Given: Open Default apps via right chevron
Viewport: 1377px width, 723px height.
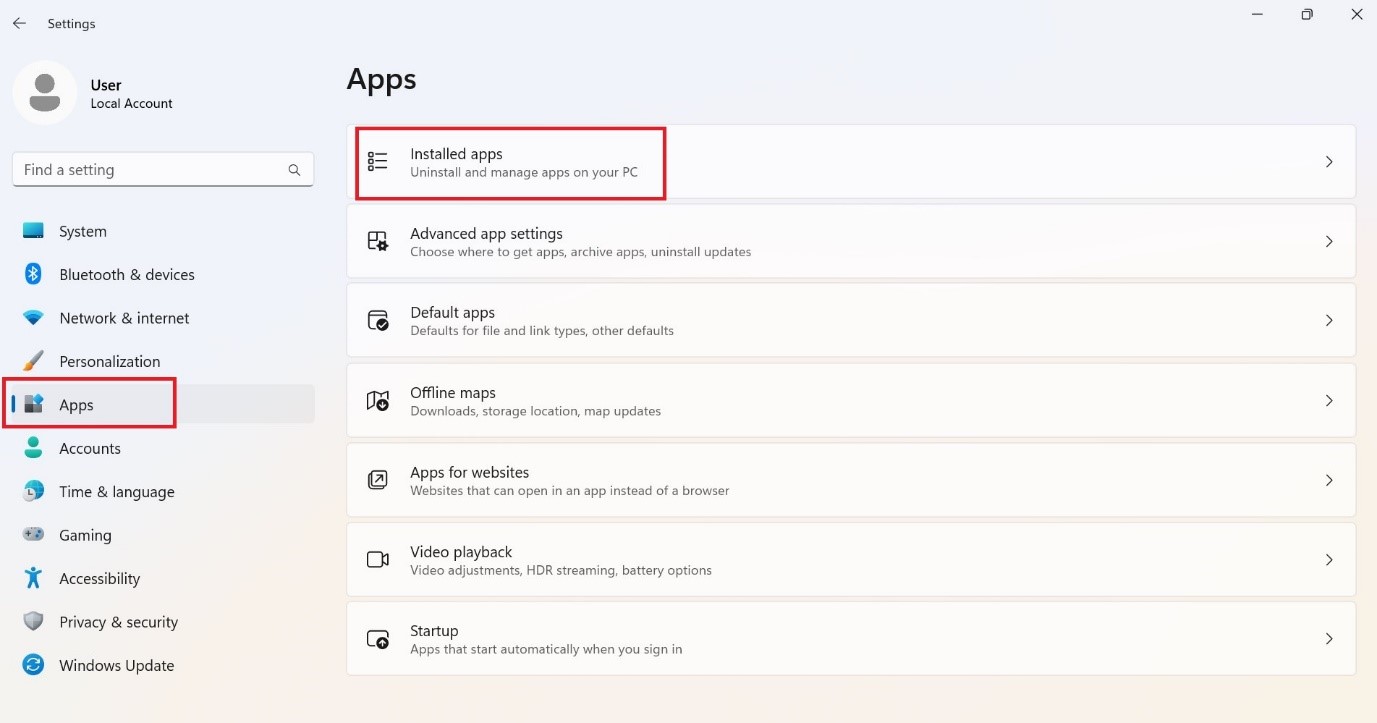Looking at the screenshot, I should (x=1328, y=320).
